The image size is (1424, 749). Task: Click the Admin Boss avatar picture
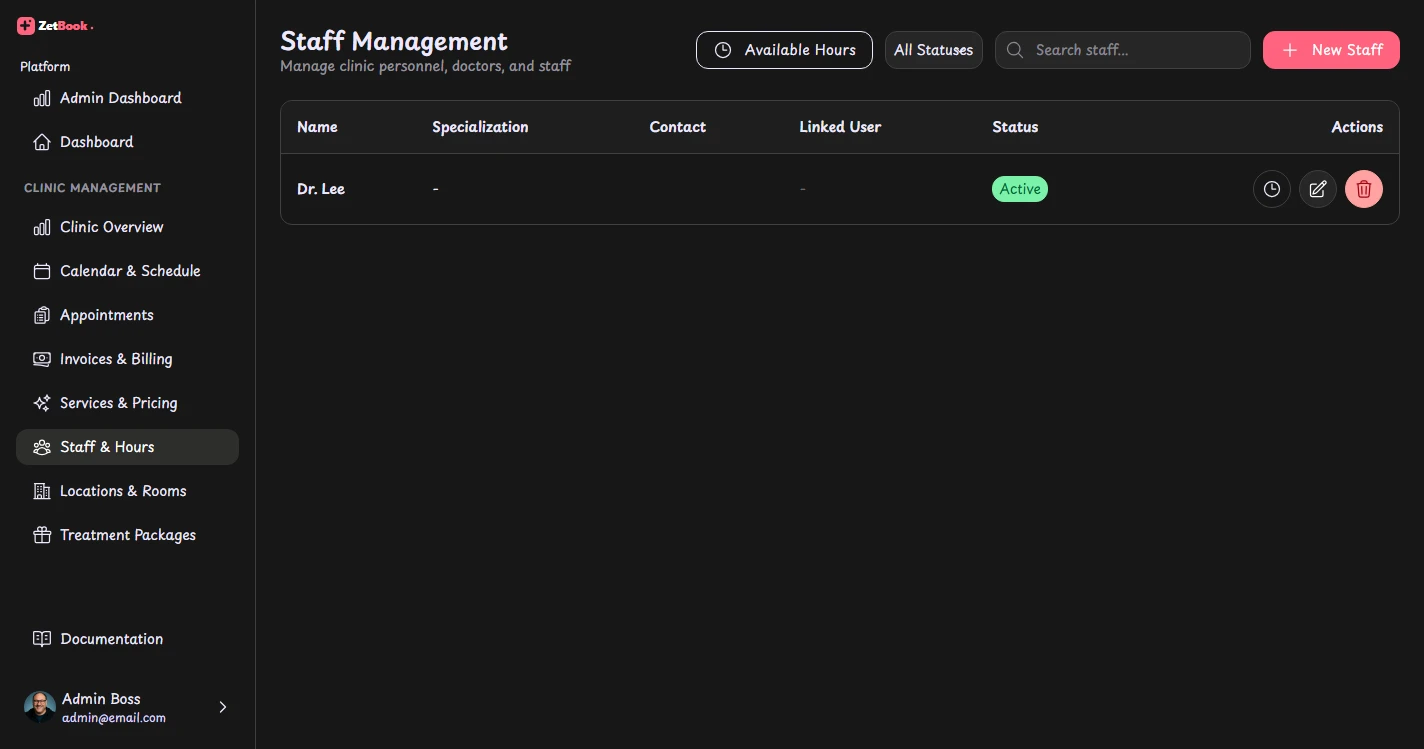40,707
